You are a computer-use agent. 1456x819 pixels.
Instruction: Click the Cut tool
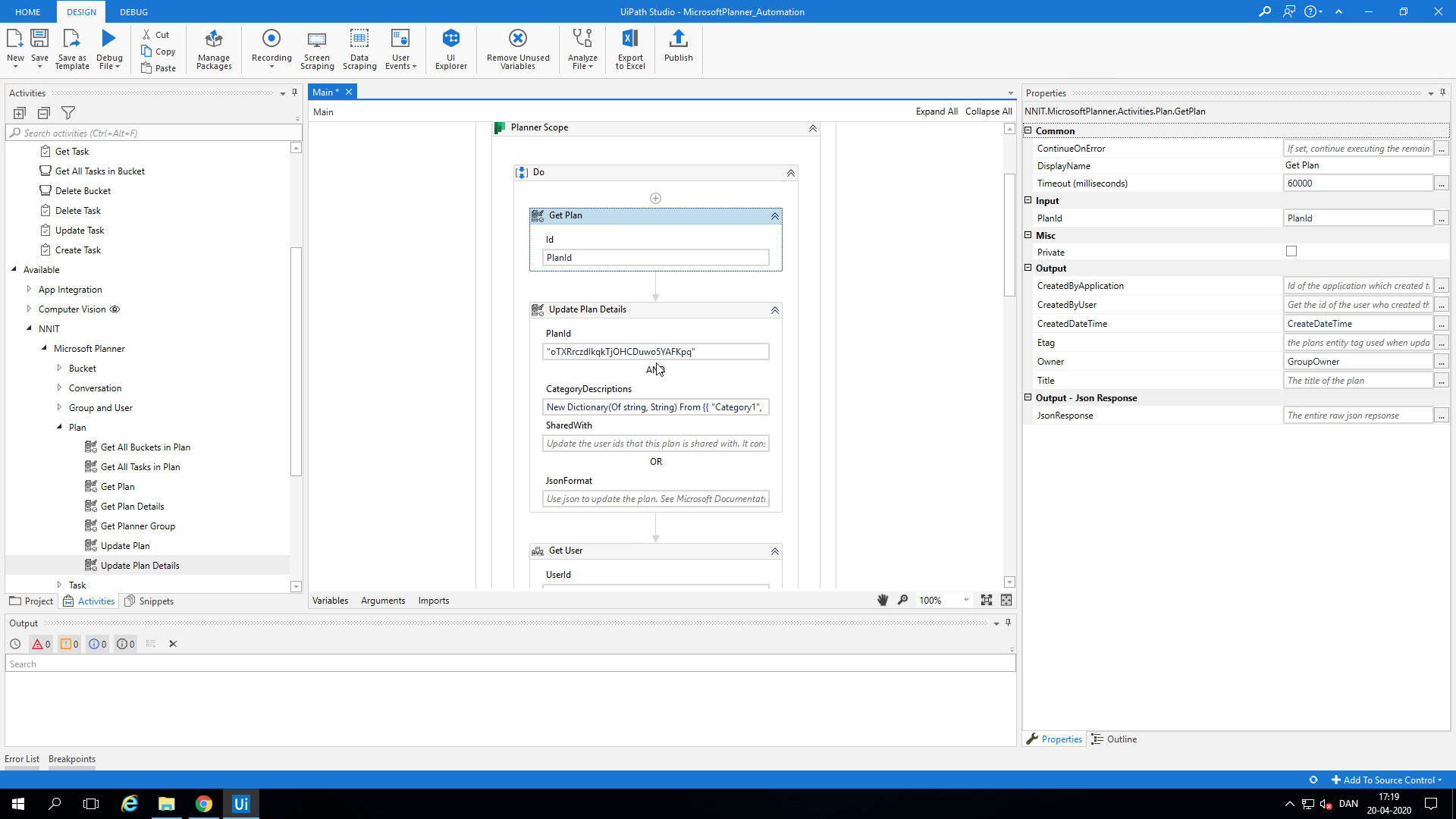coord(156,35)
